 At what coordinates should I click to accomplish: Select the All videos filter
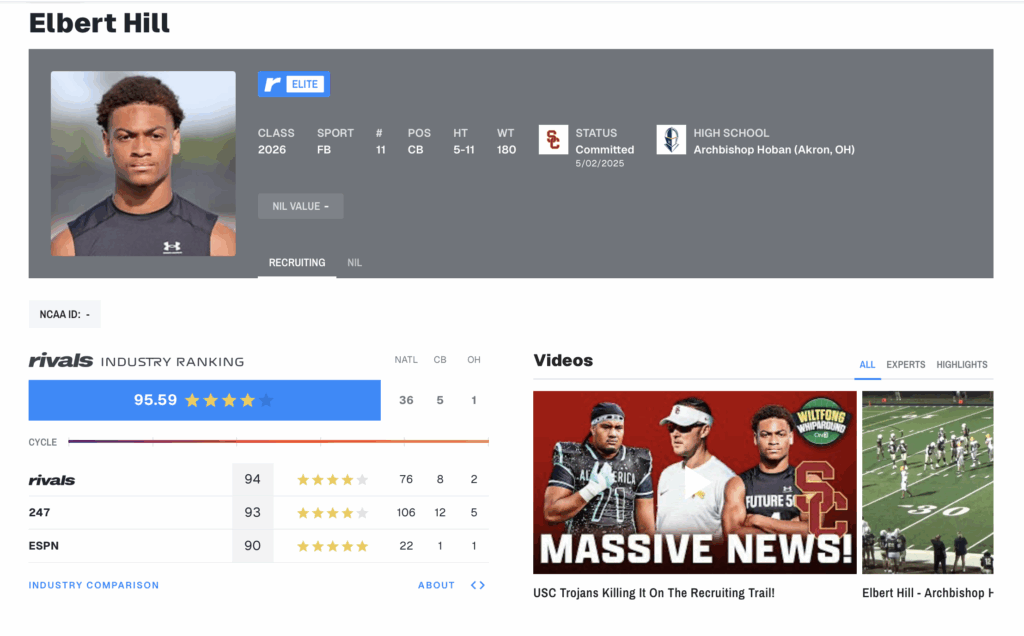867,365
